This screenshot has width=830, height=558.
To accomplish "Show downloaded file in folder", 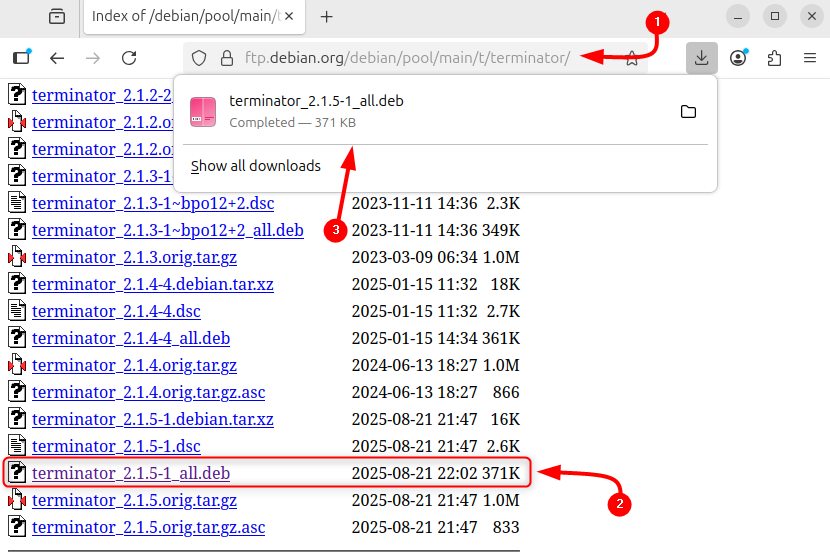I will (688, 112).
